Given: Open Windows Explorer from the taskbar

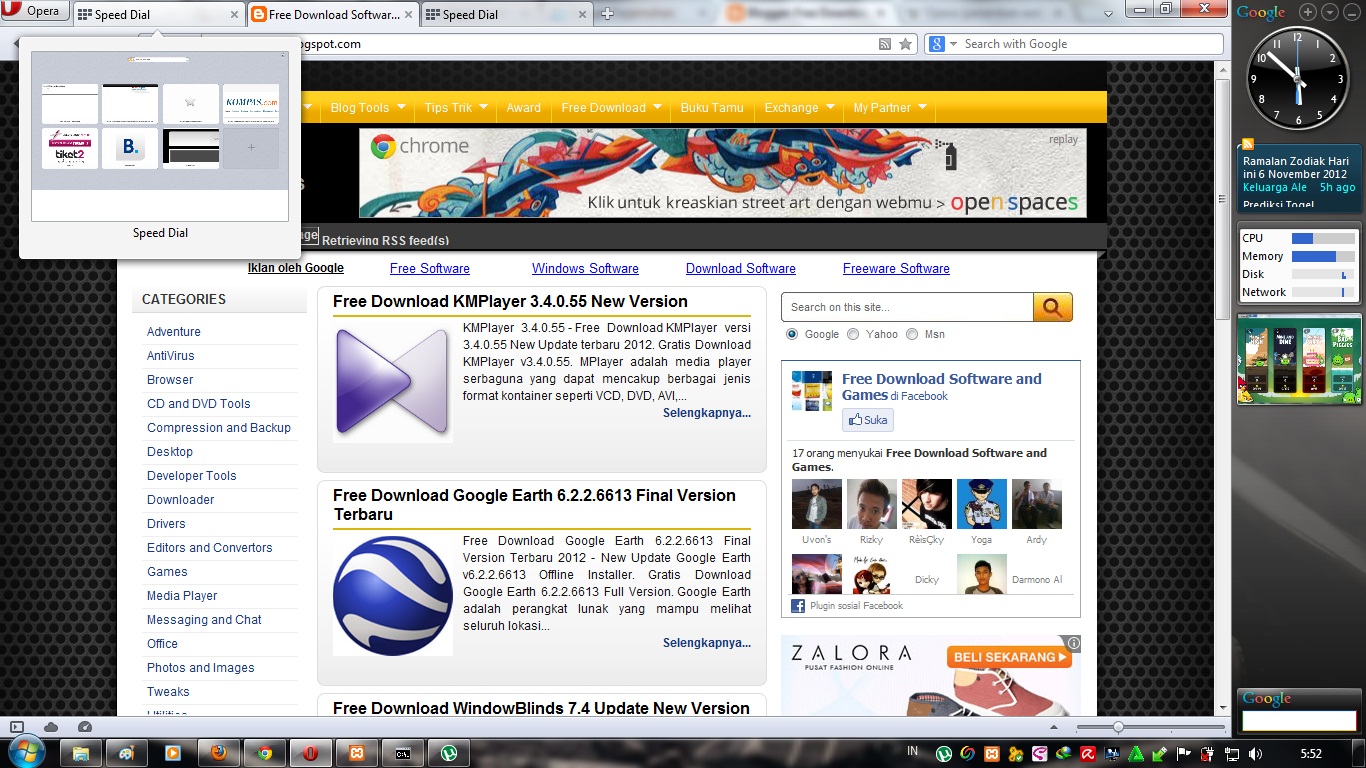Looking at the screenshot, I should [x=82, y=753].
